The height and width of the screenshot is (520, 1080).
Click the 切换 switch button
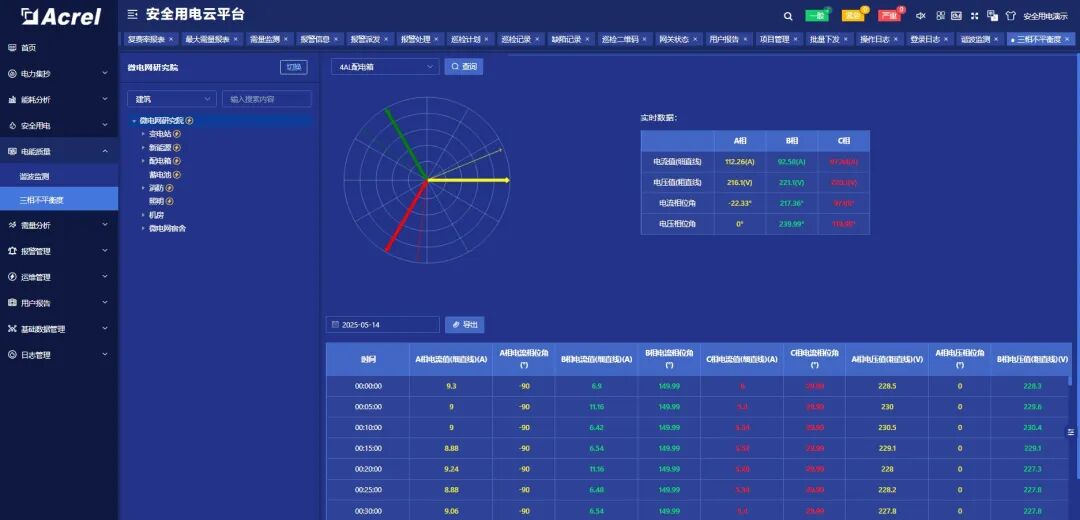[x=294, y=67]
